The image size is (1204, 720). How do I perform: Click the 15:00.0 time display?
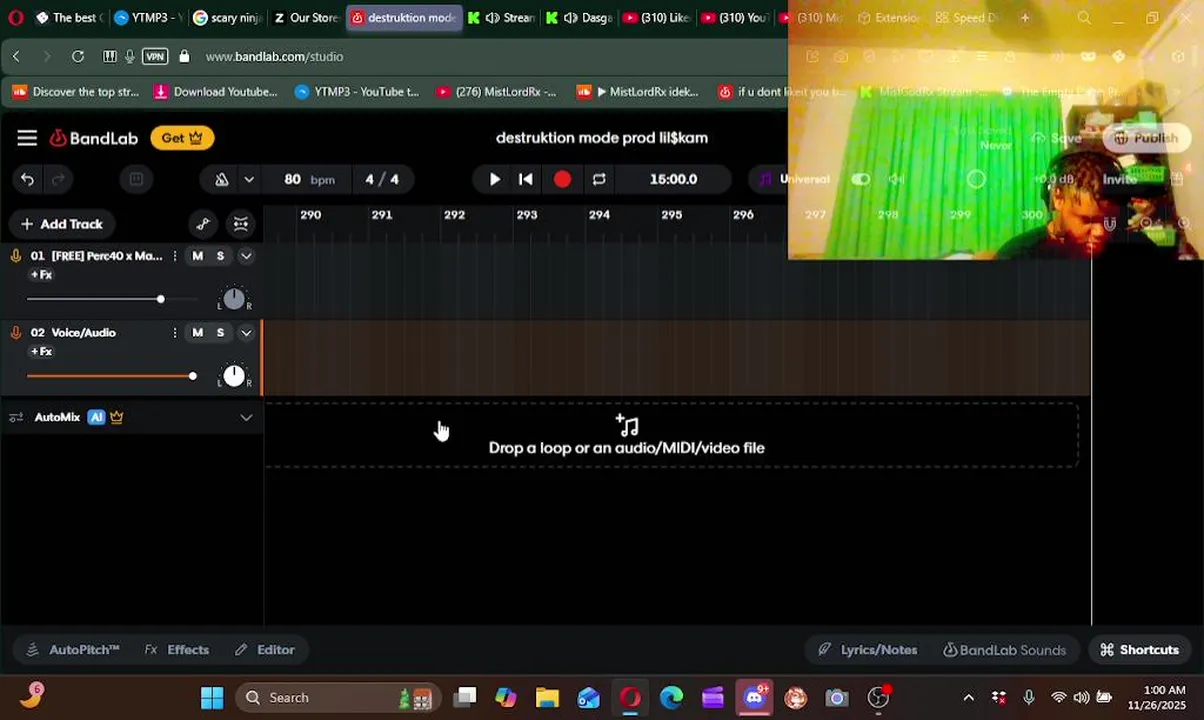[x=673, y=180]
